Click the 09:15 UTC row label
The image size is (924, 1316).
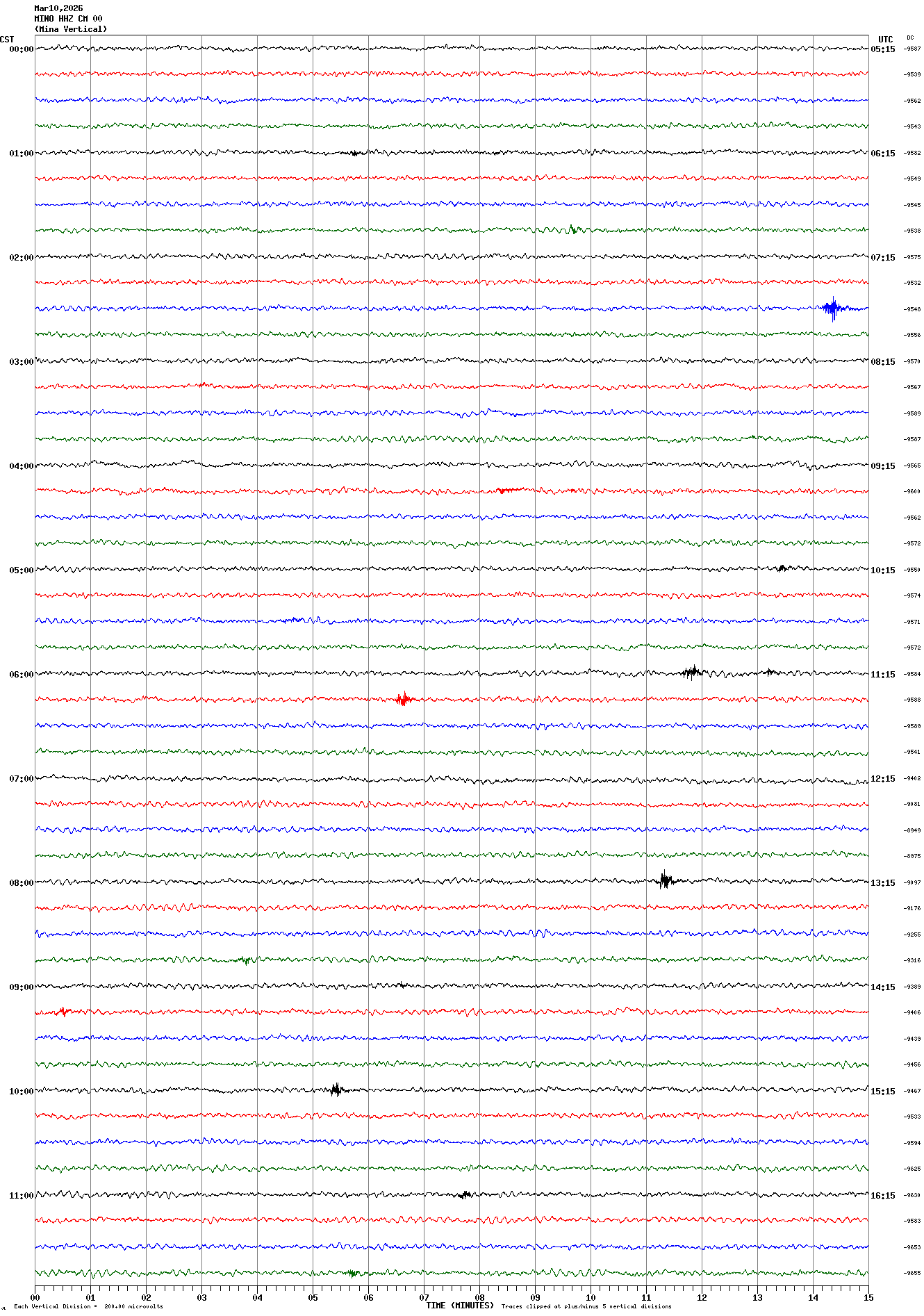[883, 466]
